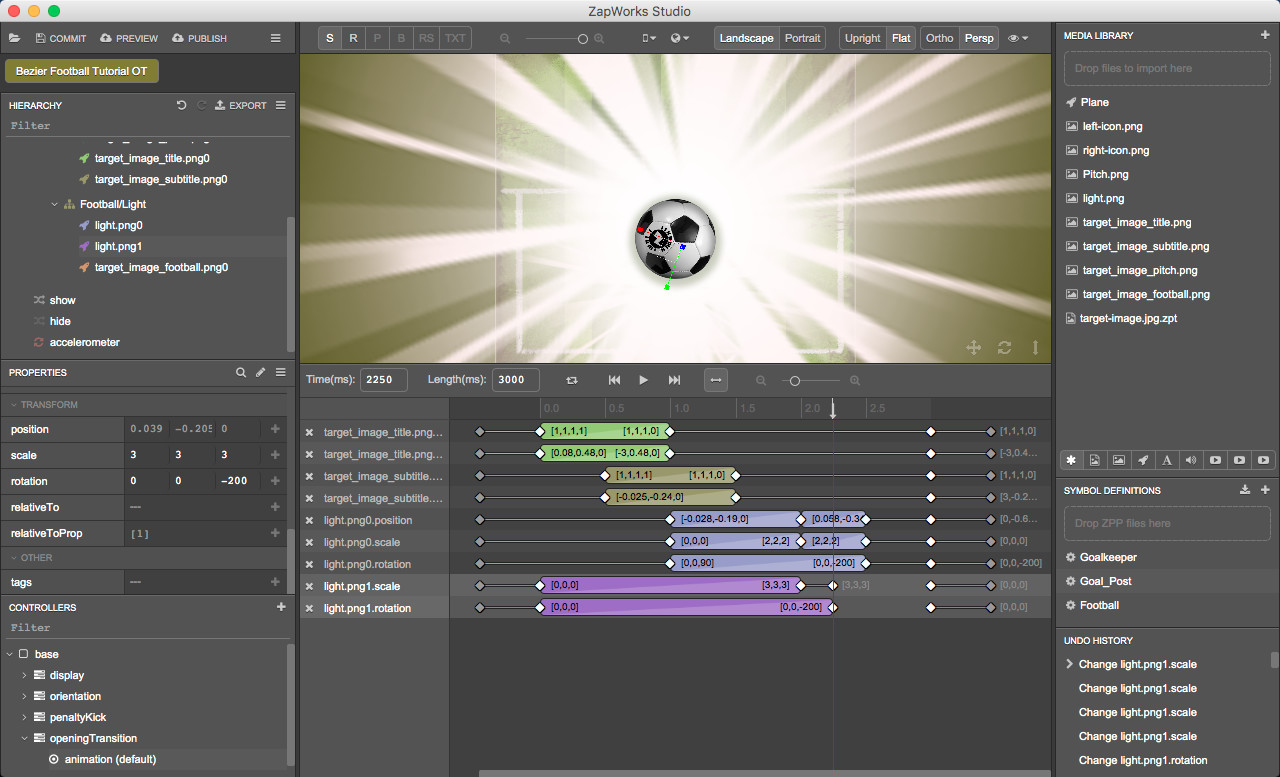1280x777 pixels.
Task: Expand the penaltyKick controller
Action: (23, 717)
